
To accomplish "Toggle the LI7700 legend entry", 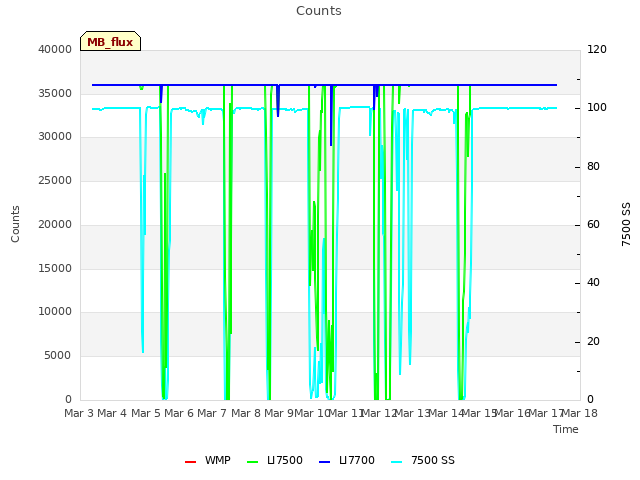I will click(x=347, y=460).
